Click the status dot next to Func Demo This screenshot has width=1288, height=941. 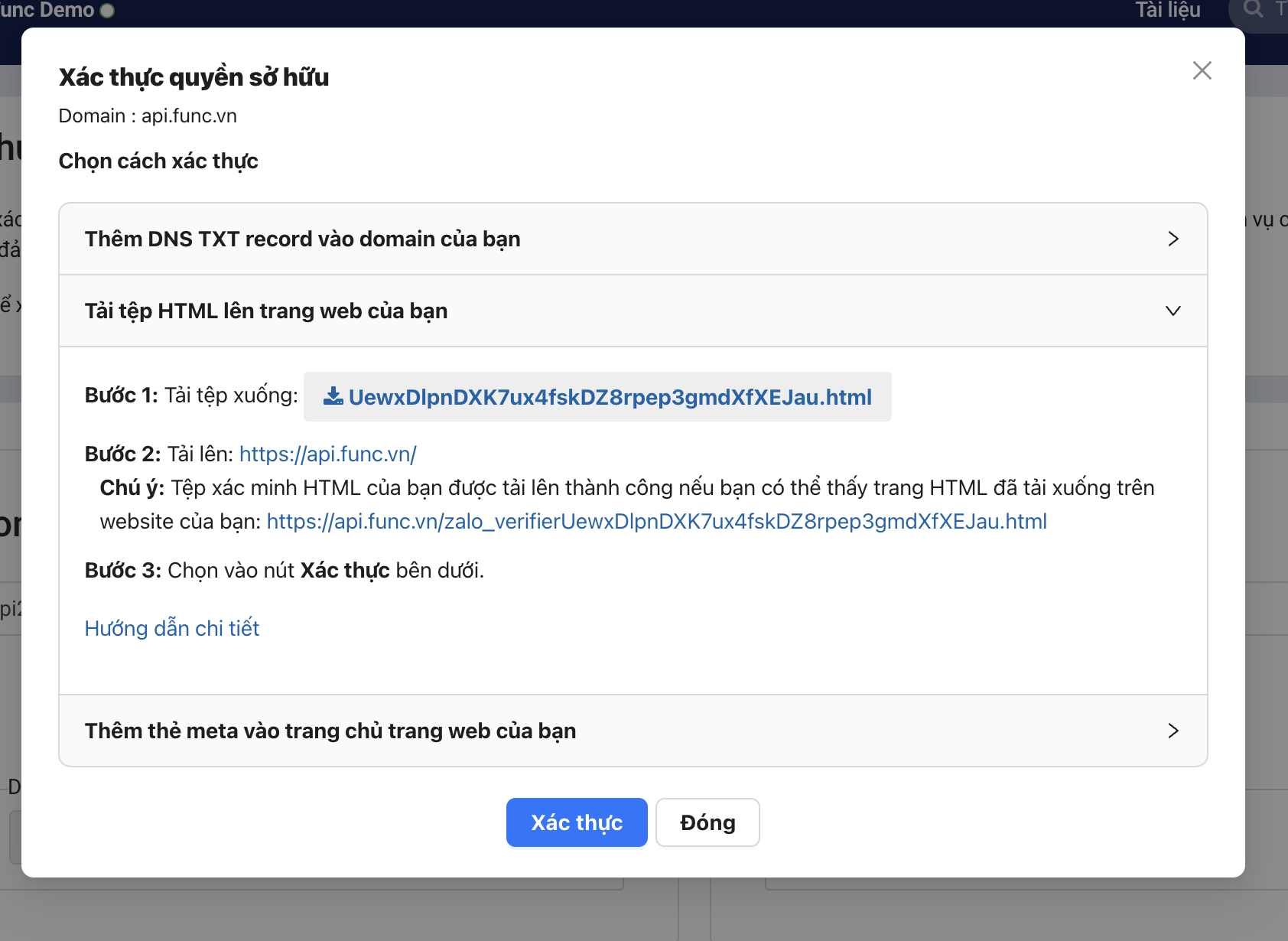[x=107, y=11]
